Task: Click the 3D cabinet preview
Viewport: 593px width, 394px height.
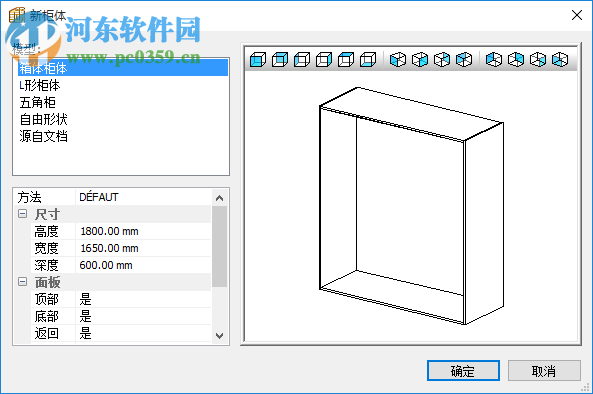Action: pos(411,206)
